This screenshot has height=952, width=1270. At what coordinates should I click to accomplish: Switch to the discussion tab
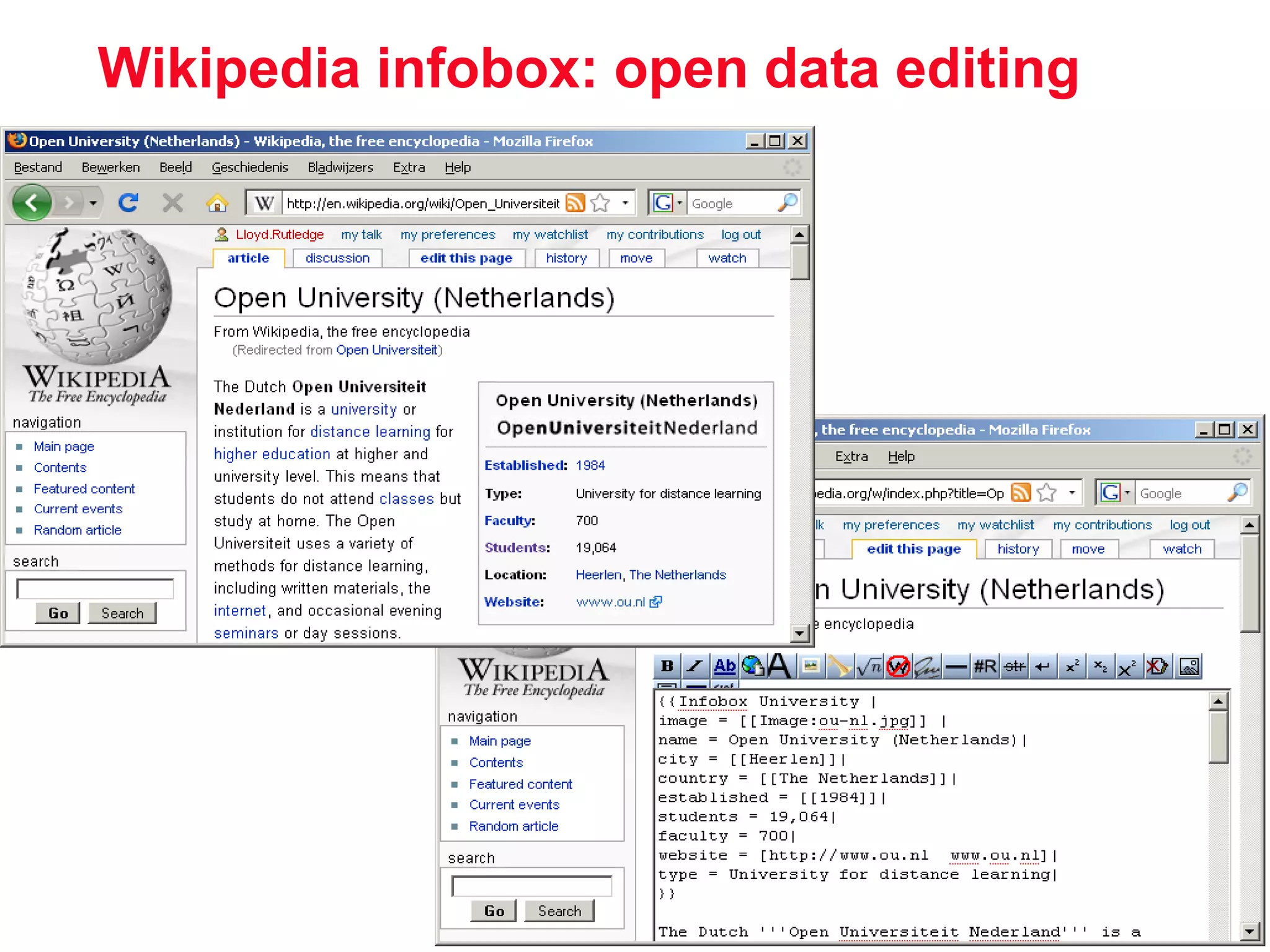[337, 258]
